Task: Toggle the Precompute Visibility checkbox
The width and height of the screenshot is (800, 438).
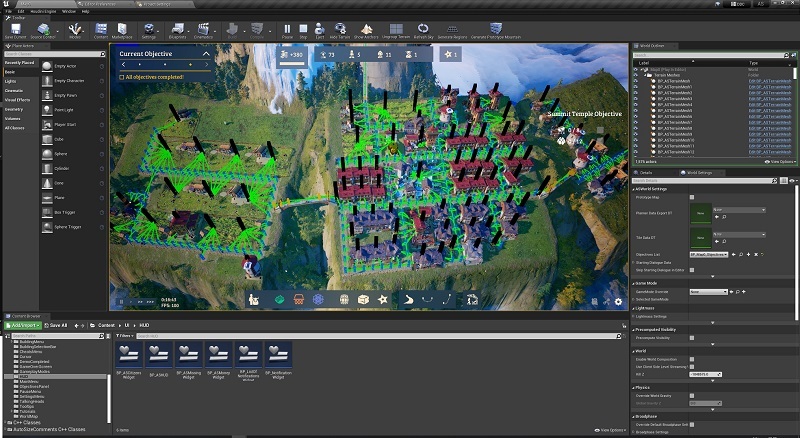Action: point(692,338)
